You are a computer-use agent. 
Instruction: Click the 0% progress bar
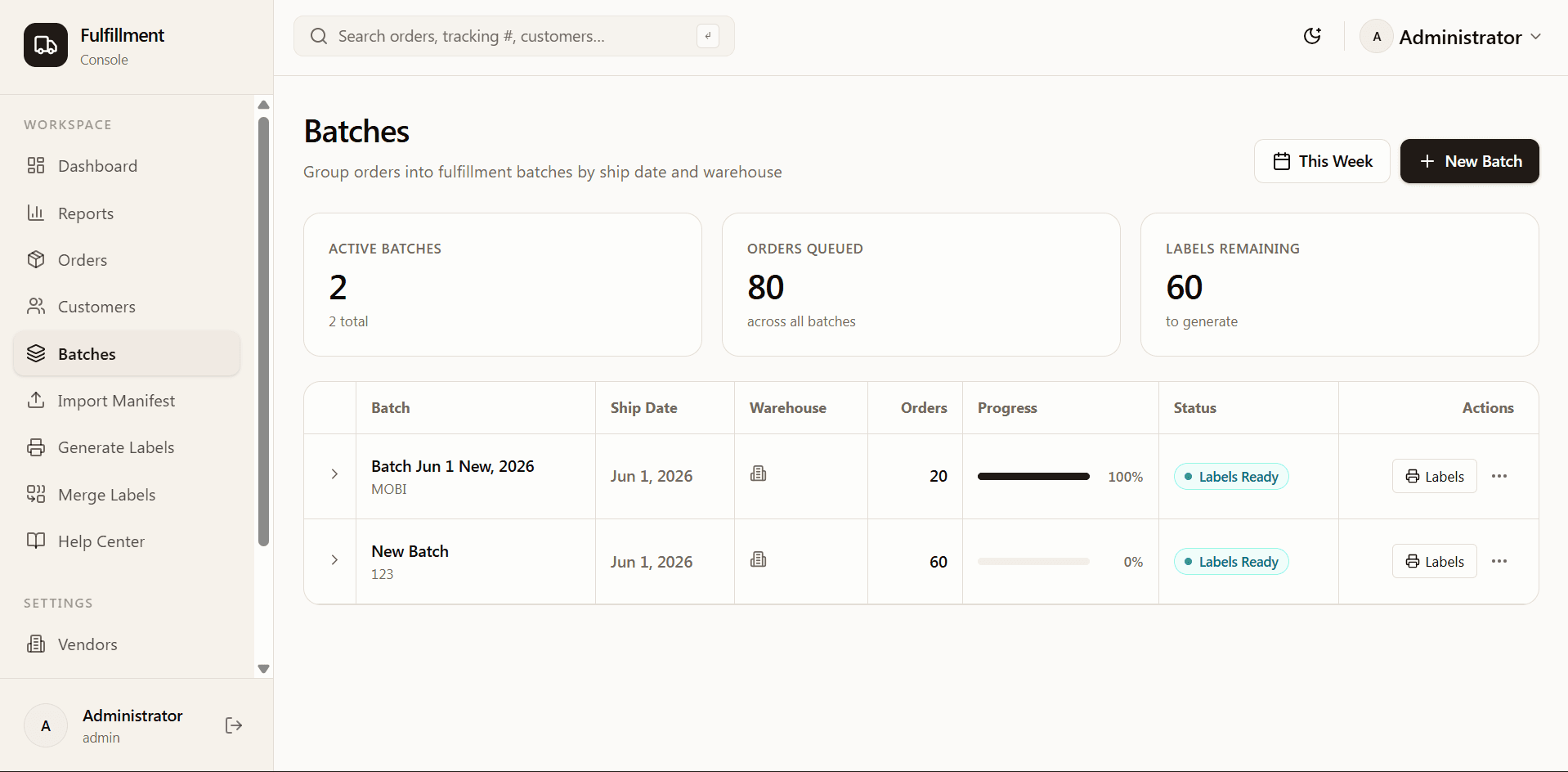(1033, 562)
